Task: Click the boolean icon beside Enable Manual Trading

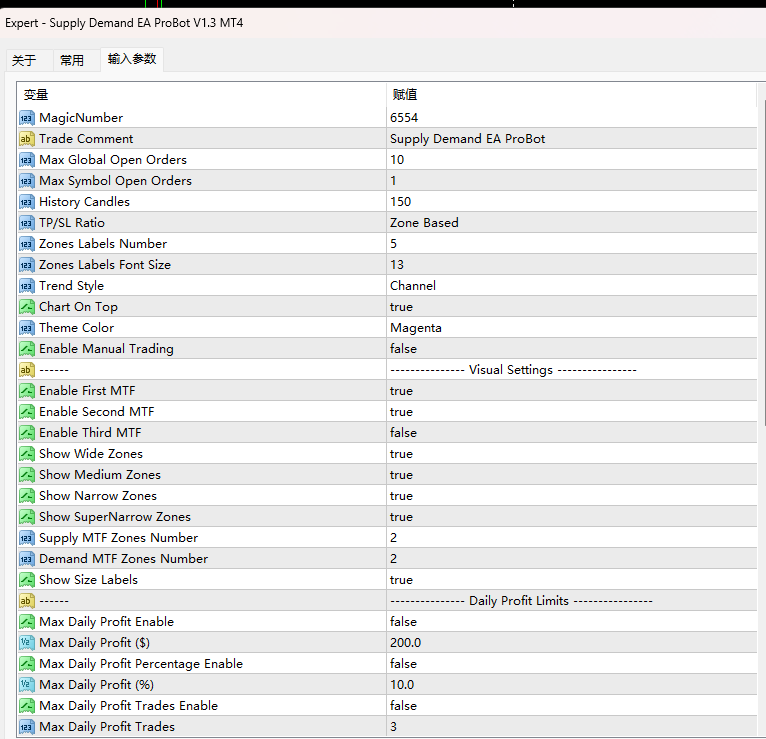Action: tap(27, 349)
